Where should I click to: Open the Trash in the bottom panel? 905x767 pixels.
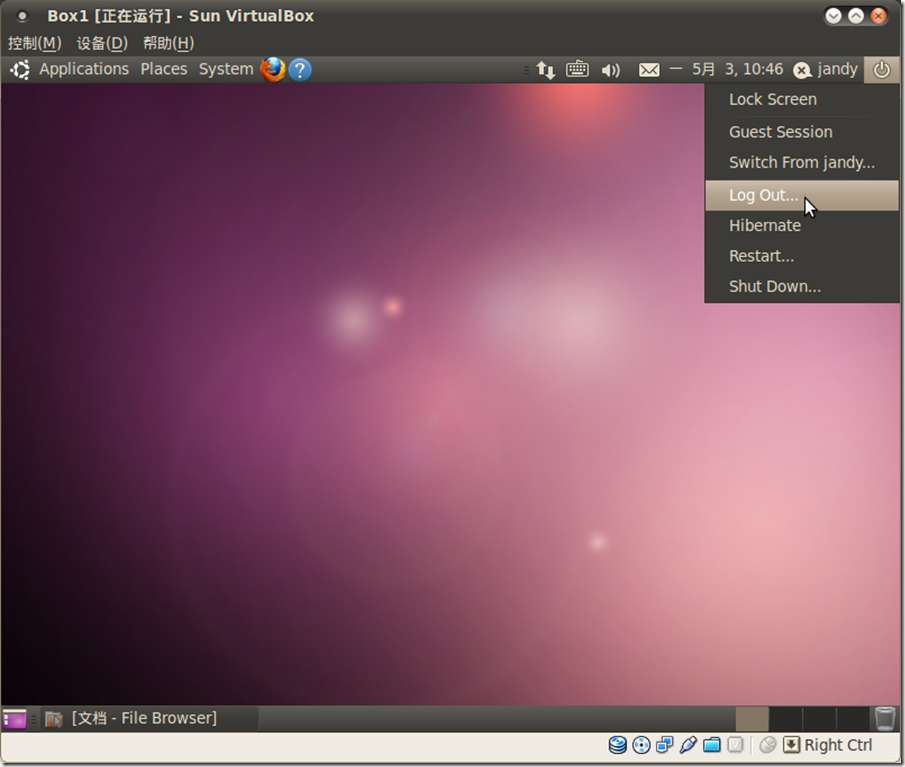[x=884, y=718]
